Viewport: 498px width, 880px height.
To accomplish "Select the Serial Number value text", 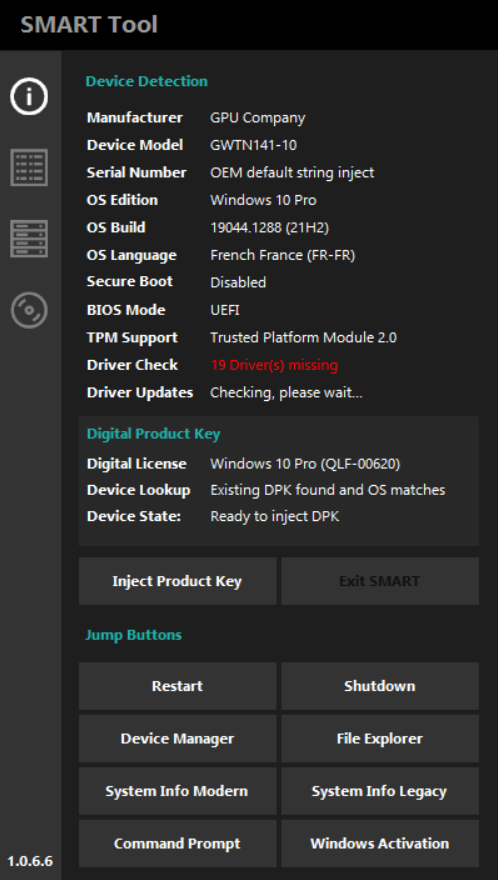I will pyautogui.click(x=292, y=173).
